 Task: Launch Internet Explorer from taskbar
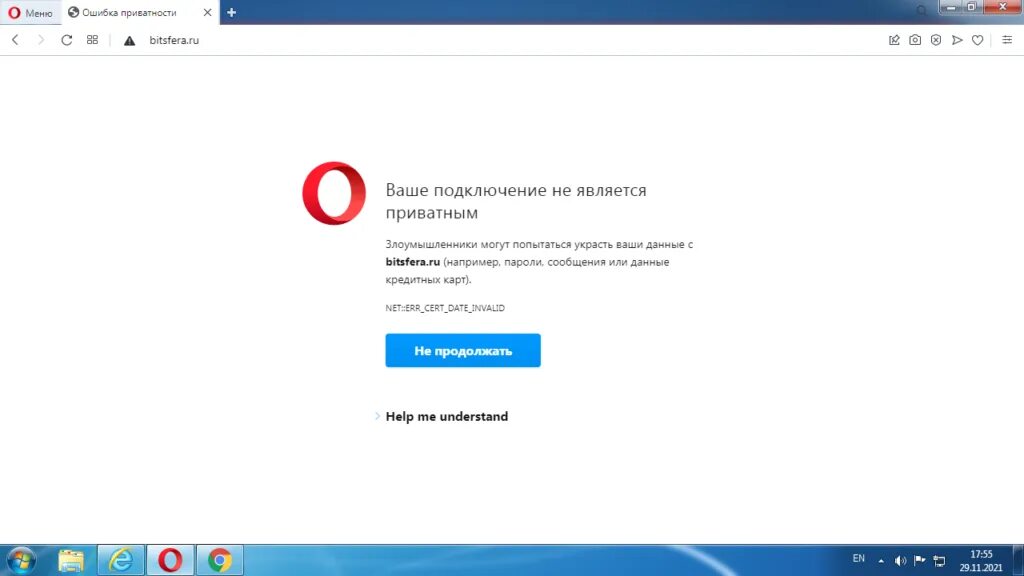tap(121, 560)
